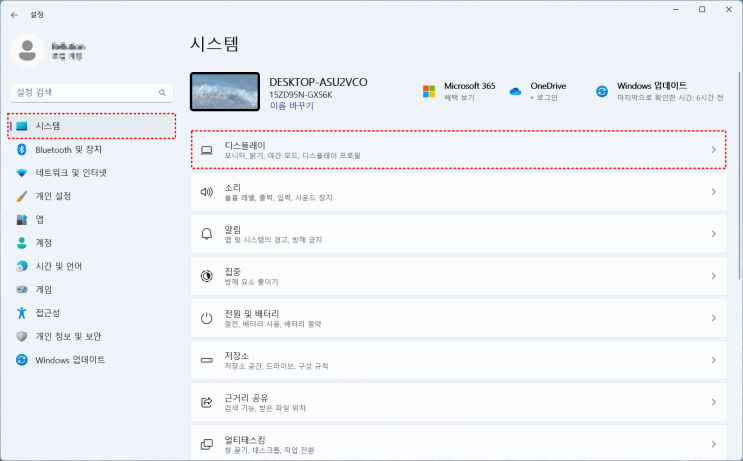Expand 멀티태스킹 row chevron
This screenshot has height=461, width=743.
714,444
